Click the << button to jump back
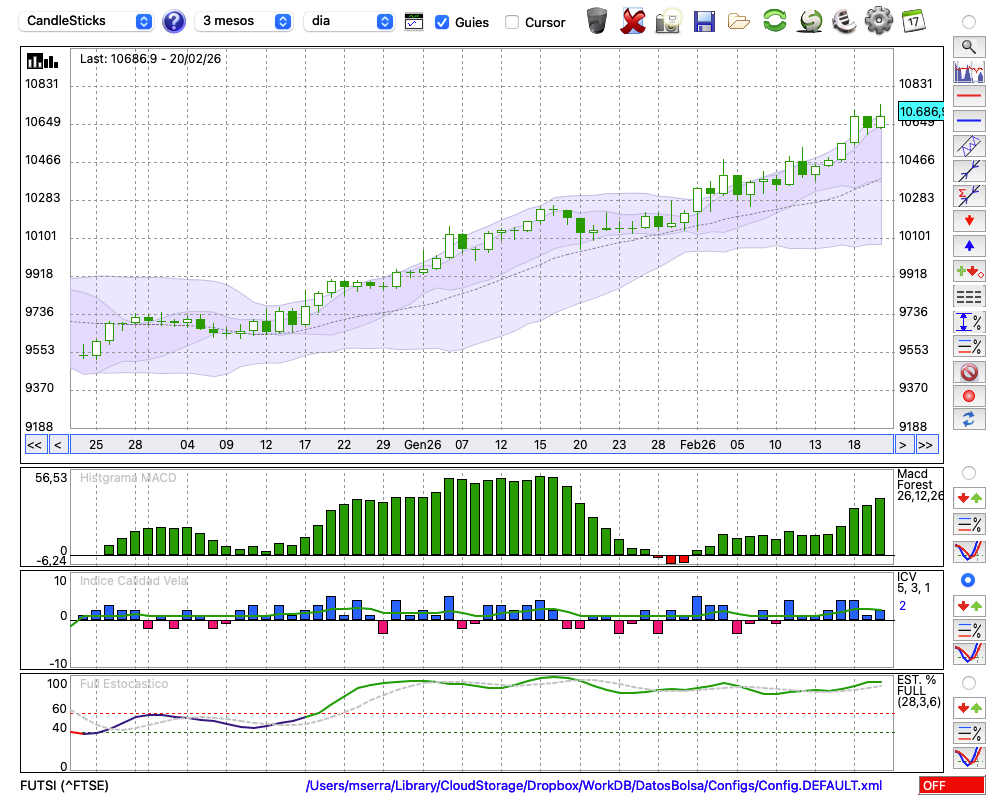 point(34,445)
